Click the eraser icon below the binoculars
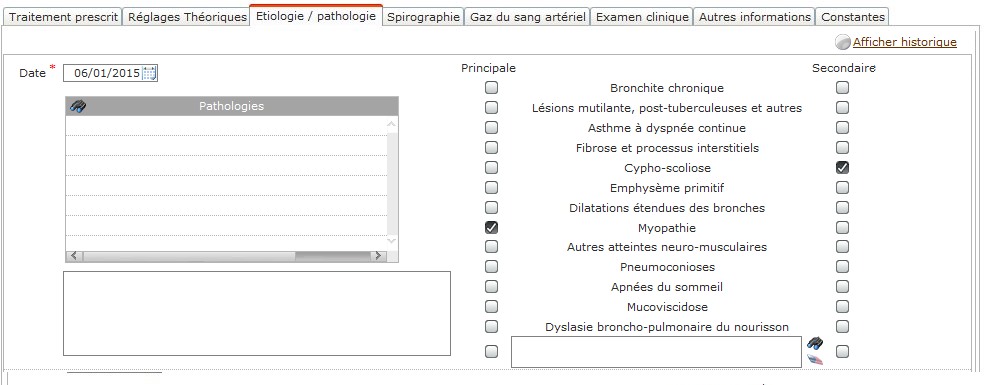This screenshot has height=385, width=984. pyautogui.click(x=815, y=359)
